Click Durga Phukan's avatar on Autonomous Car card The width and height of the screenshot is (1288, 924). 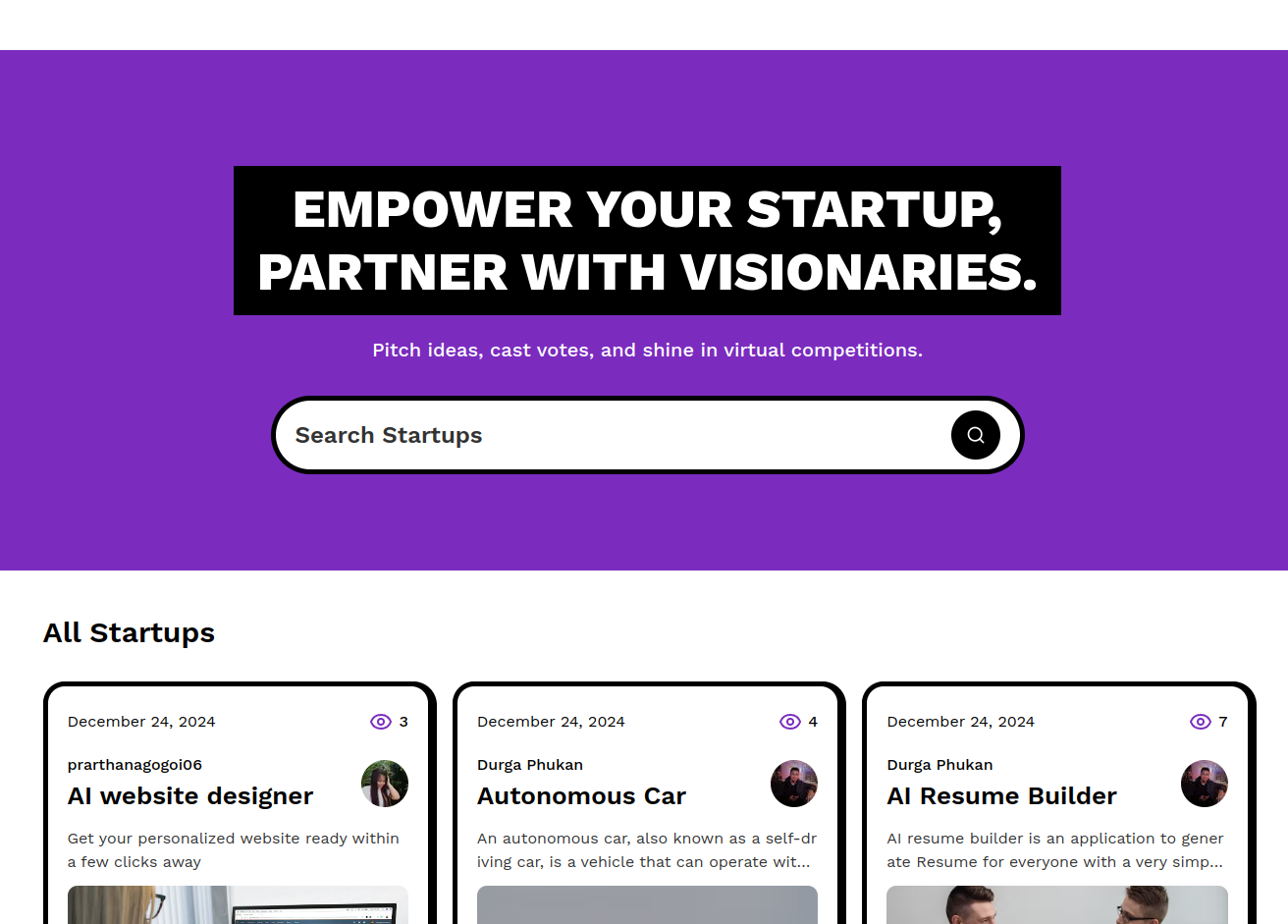click(x=794, y=784)
